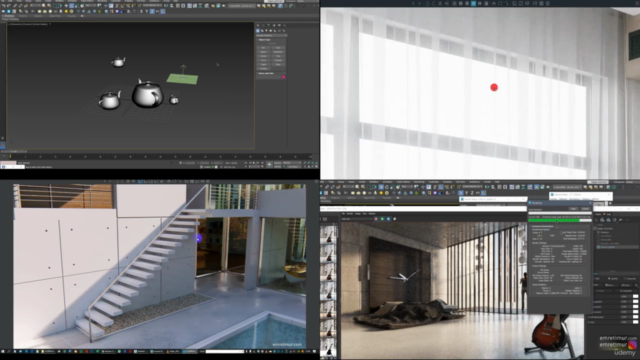Image resolution: width=640 pixels, height=360 pixels.
Task: Select first render history thumbnail in frame buffer
Action: 328,236
